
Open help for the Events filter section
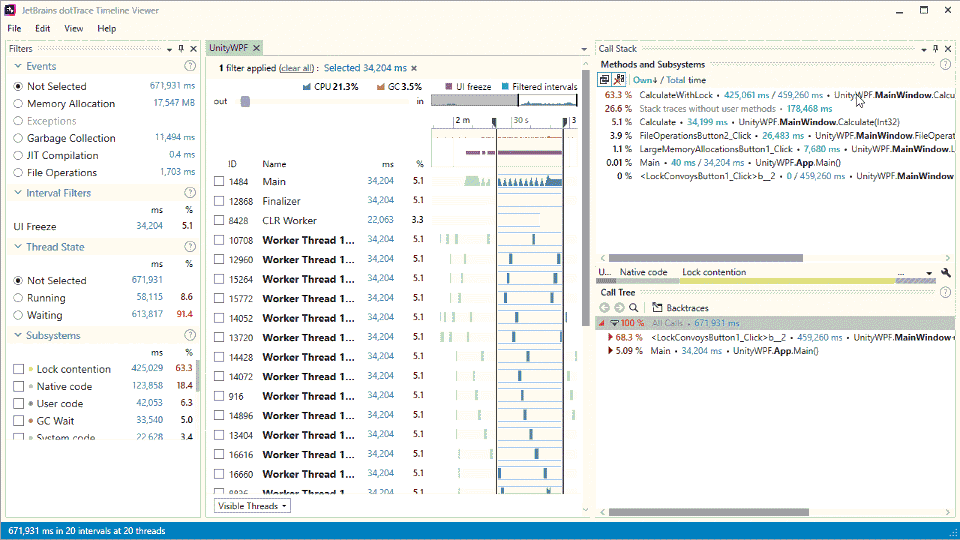[x=190, y=67]
